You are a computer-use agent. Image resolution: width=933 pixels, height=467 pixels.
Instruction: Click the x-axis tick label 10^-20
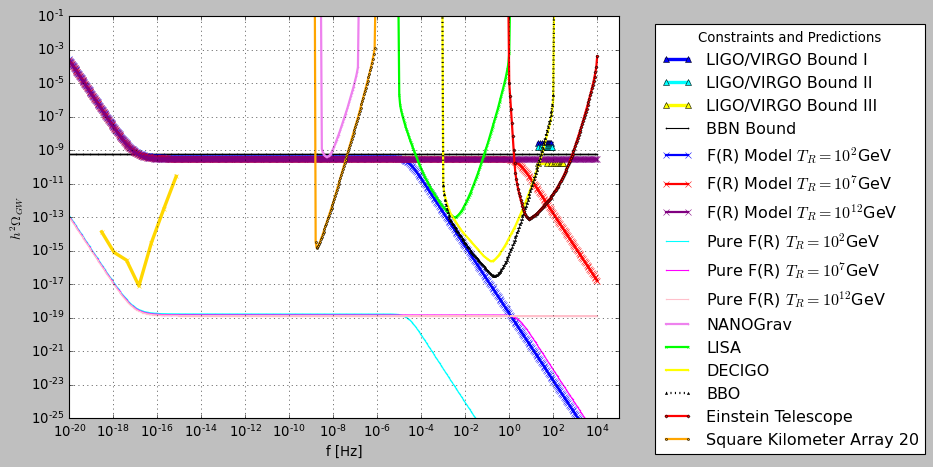coord(70,430)
